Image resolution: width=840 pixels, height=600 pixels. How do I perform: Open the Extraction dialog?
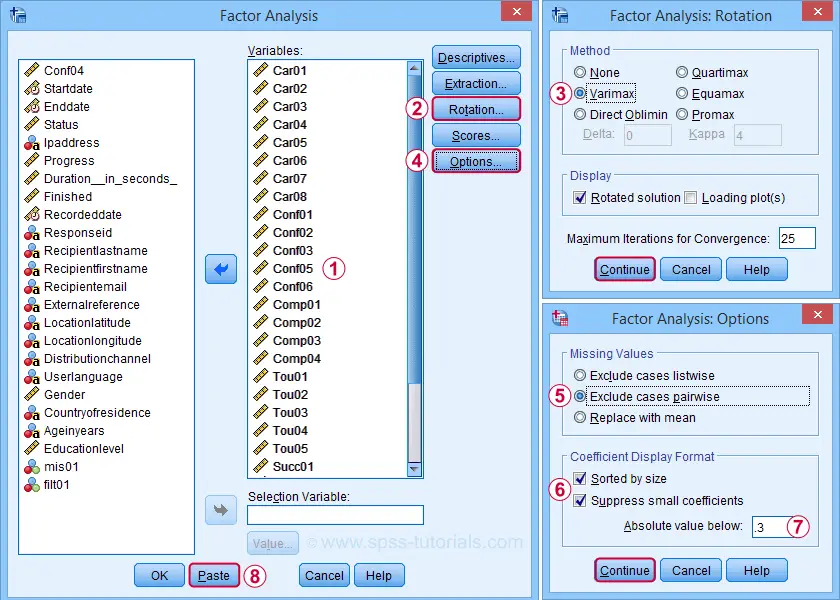[476, 84]
